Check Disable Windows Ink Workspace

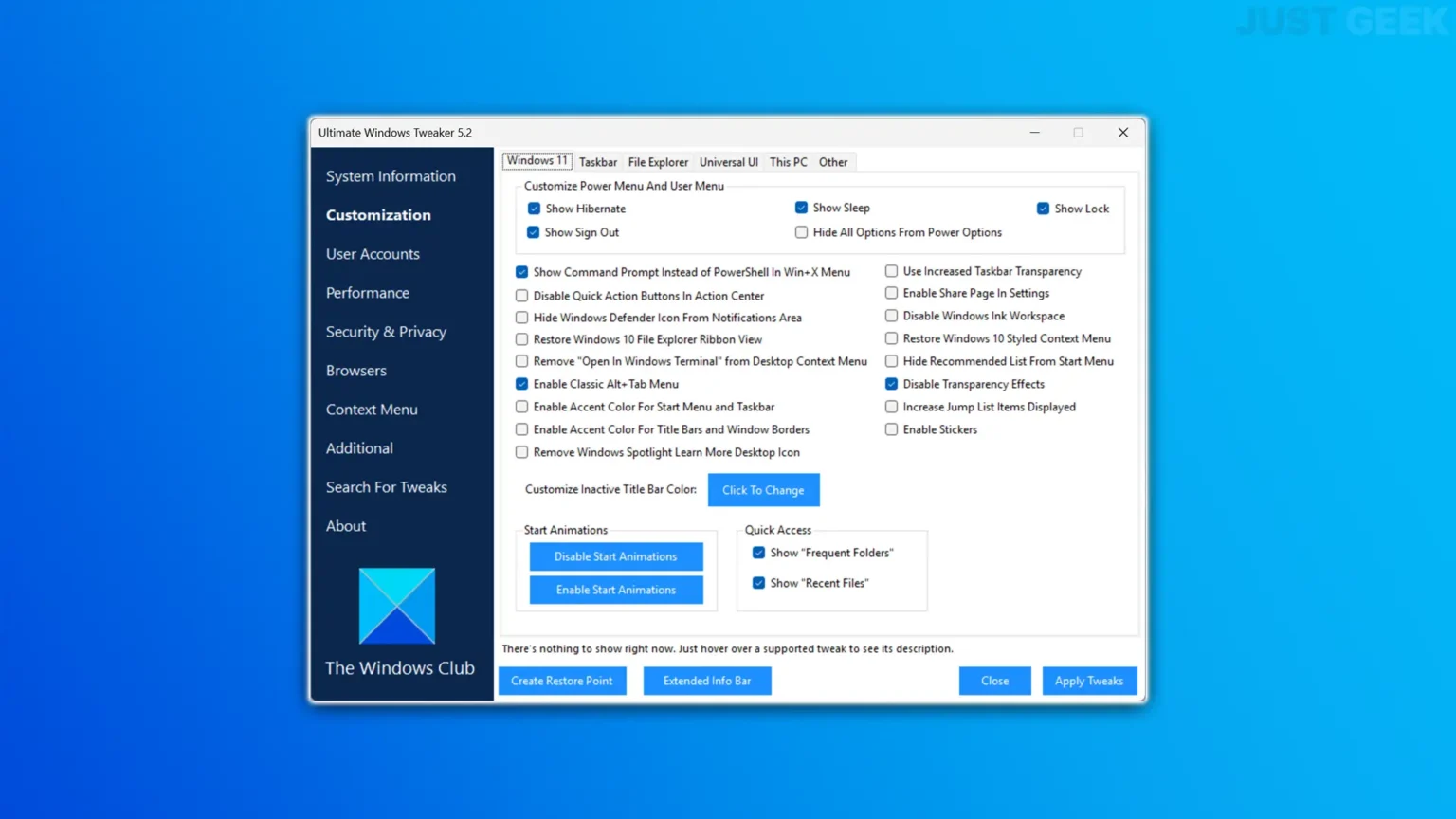click(x=891, y=316)
